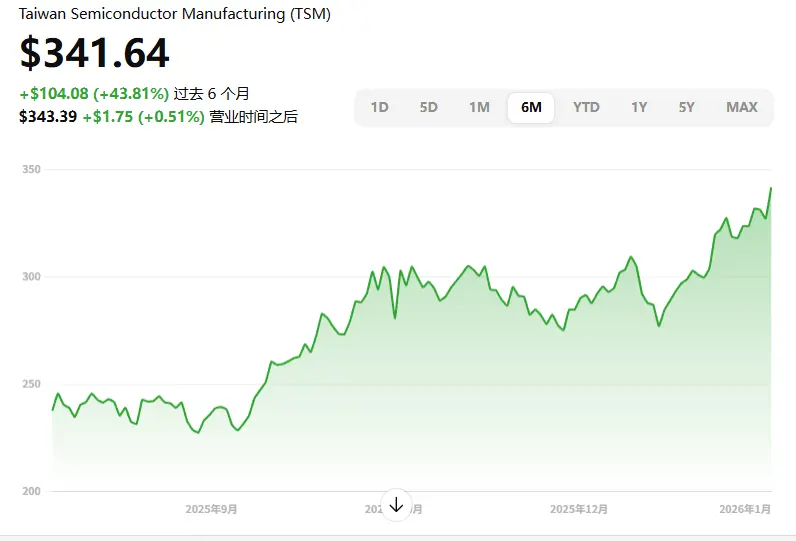Click the 2026年1月 x-axis label
The width and height of the screenshot is (796, 541).
click(745, 509)
